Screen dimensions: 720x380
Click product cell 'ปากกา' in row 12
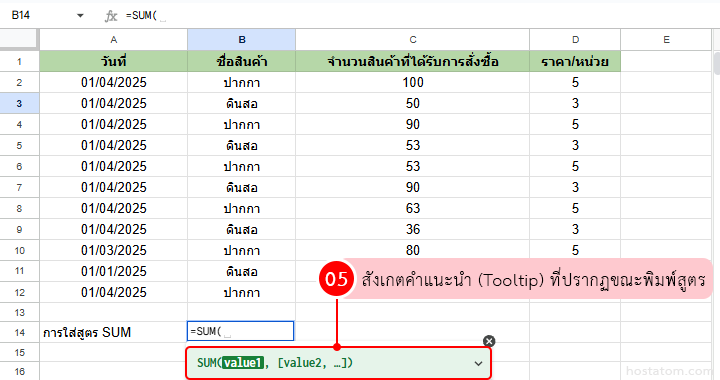tap(242, 292)
